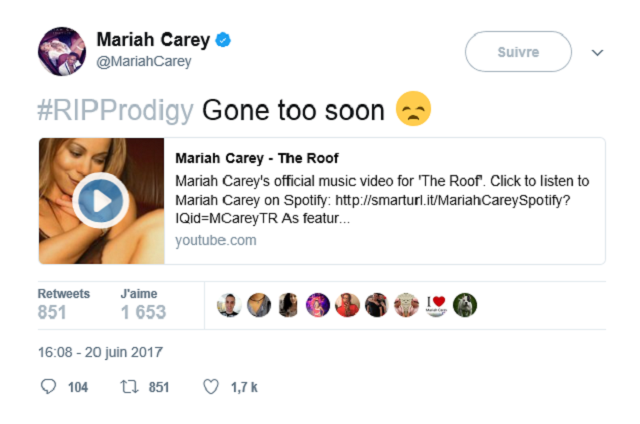
Task: View the 851 Retweets list
Action: point(64,305)
